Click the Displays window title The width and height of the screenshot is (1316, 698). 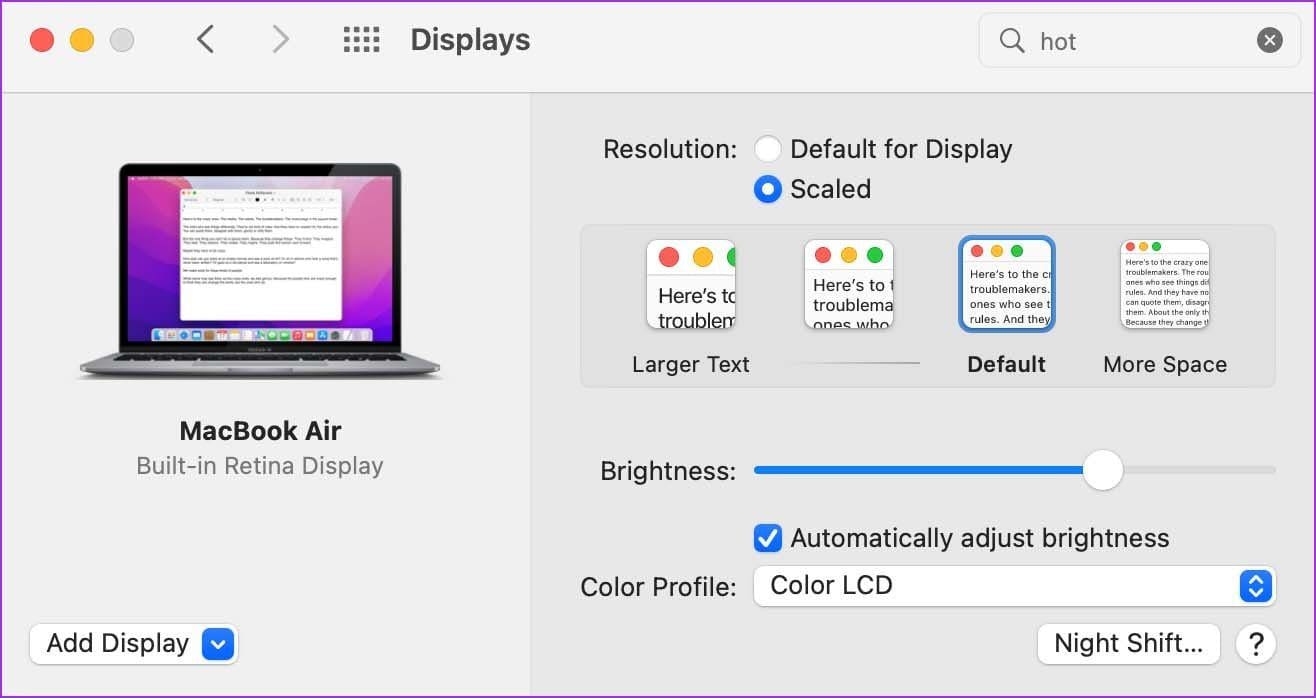[x=470, y=40]
